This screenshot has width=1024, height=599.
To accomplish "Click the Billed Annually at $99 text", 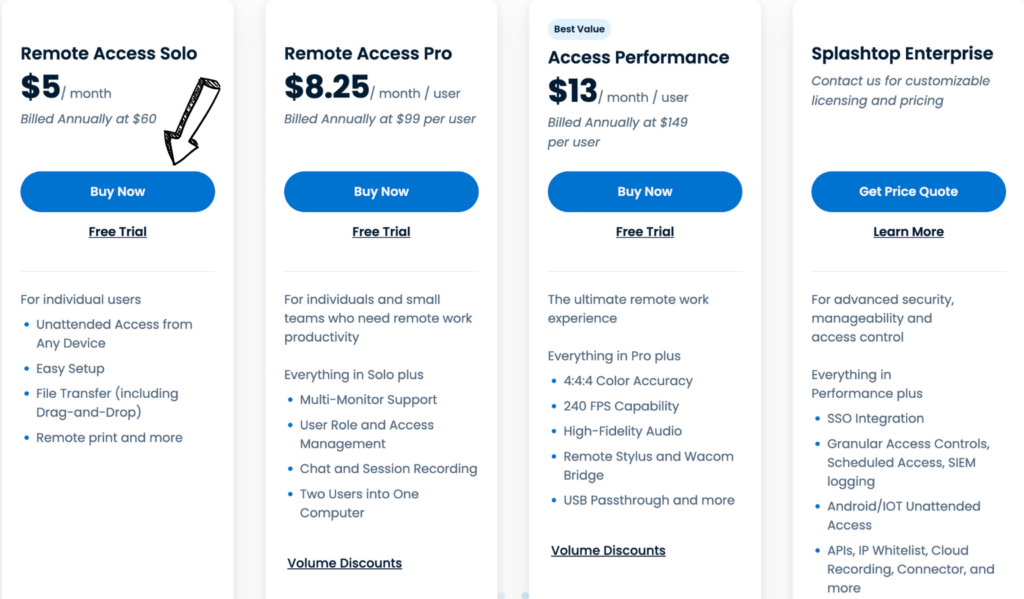I will pos(381,119).
